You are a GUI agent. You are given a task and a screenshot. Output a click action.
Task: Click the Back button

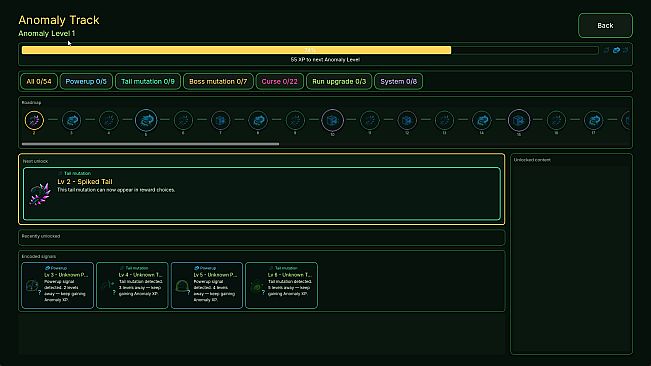605,26
